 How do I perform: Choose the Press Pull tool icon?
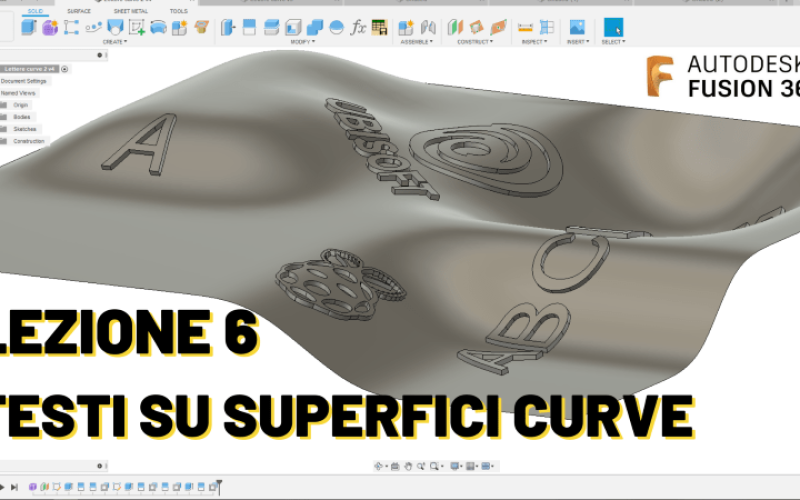(228, 27)
